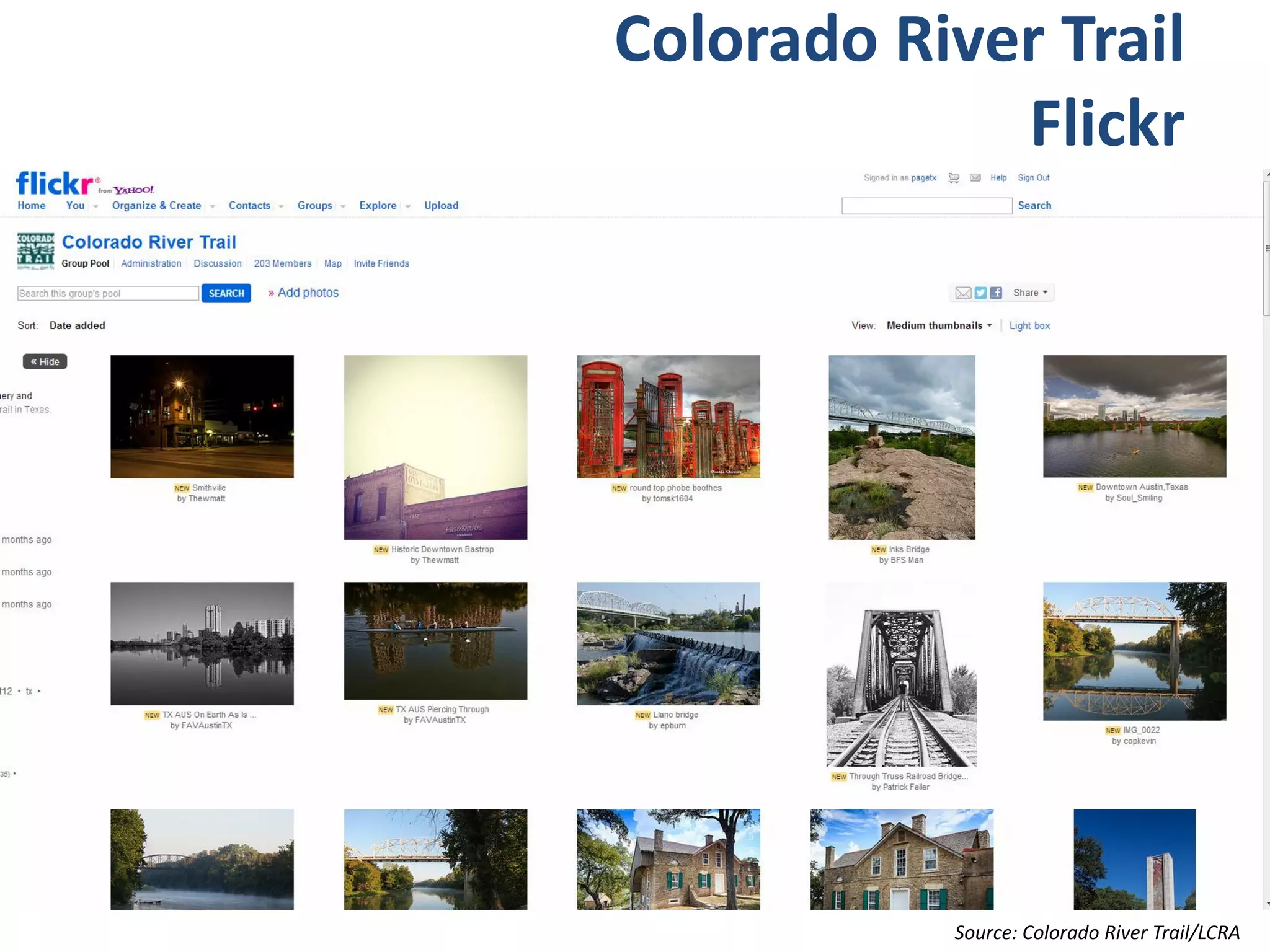Share via email envelope icon
This screenshot has height=952, width=1270.
pyautogui.click(x=963, y=293)
